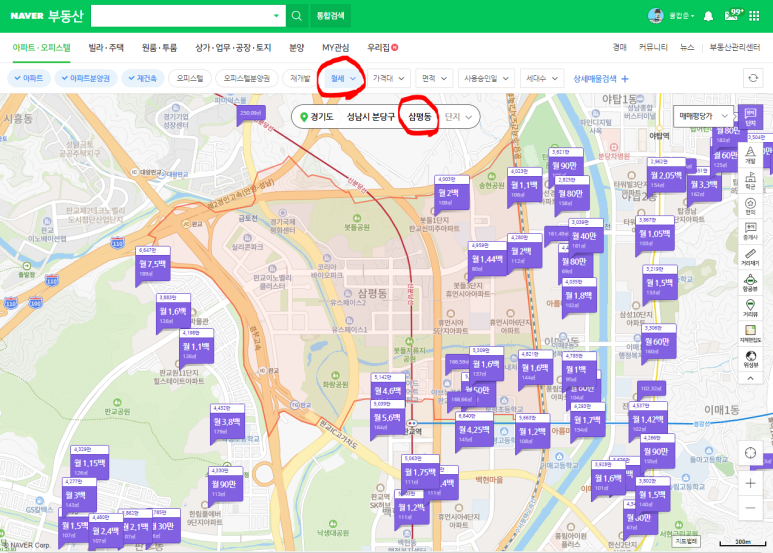773x553 pixels.
Task: Select 성남시 분당구 in location breadcrumb
Action: coord(371,117)
